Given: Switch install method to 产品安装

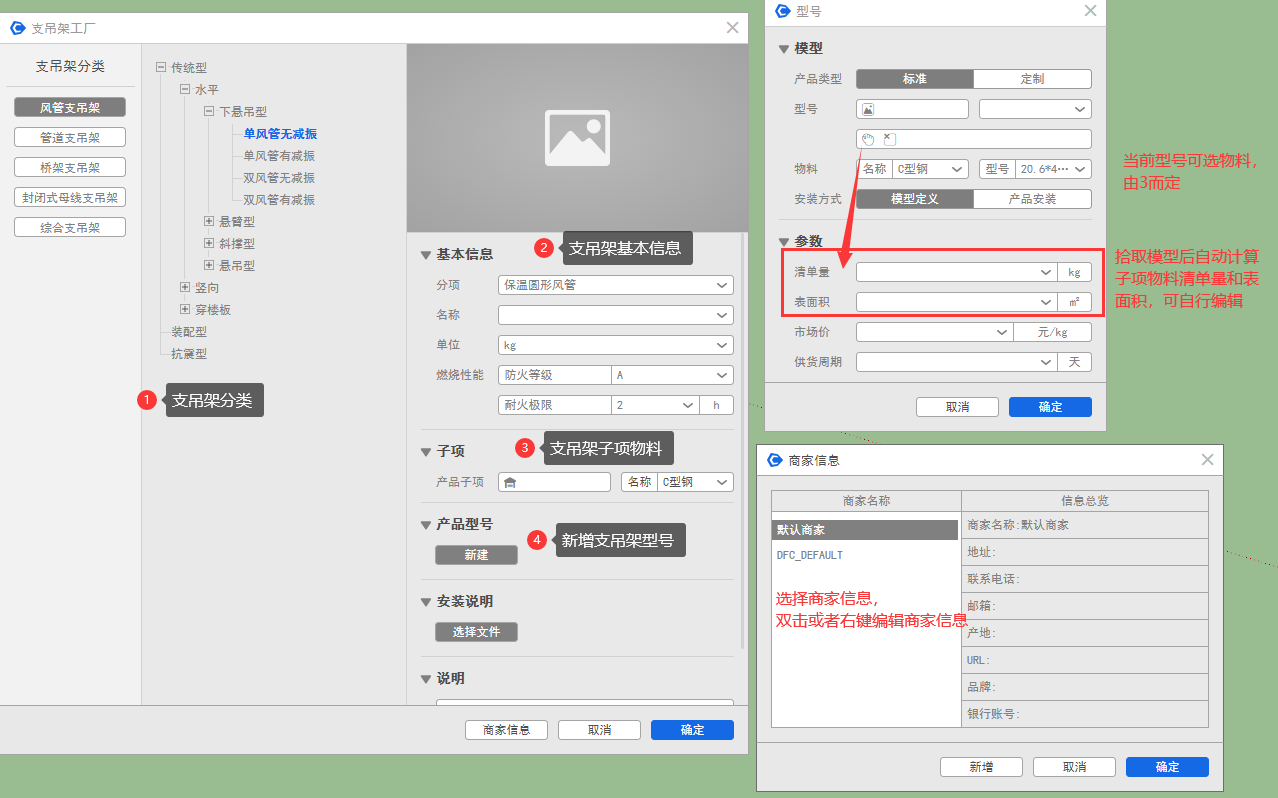Looking at the screenshot, I should tap(1032, 199).
